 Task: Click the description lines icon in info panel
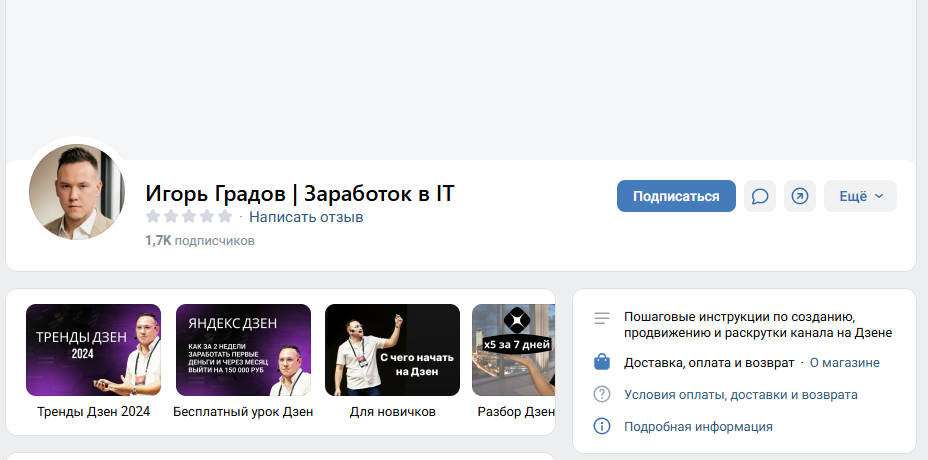pos(601,319)
